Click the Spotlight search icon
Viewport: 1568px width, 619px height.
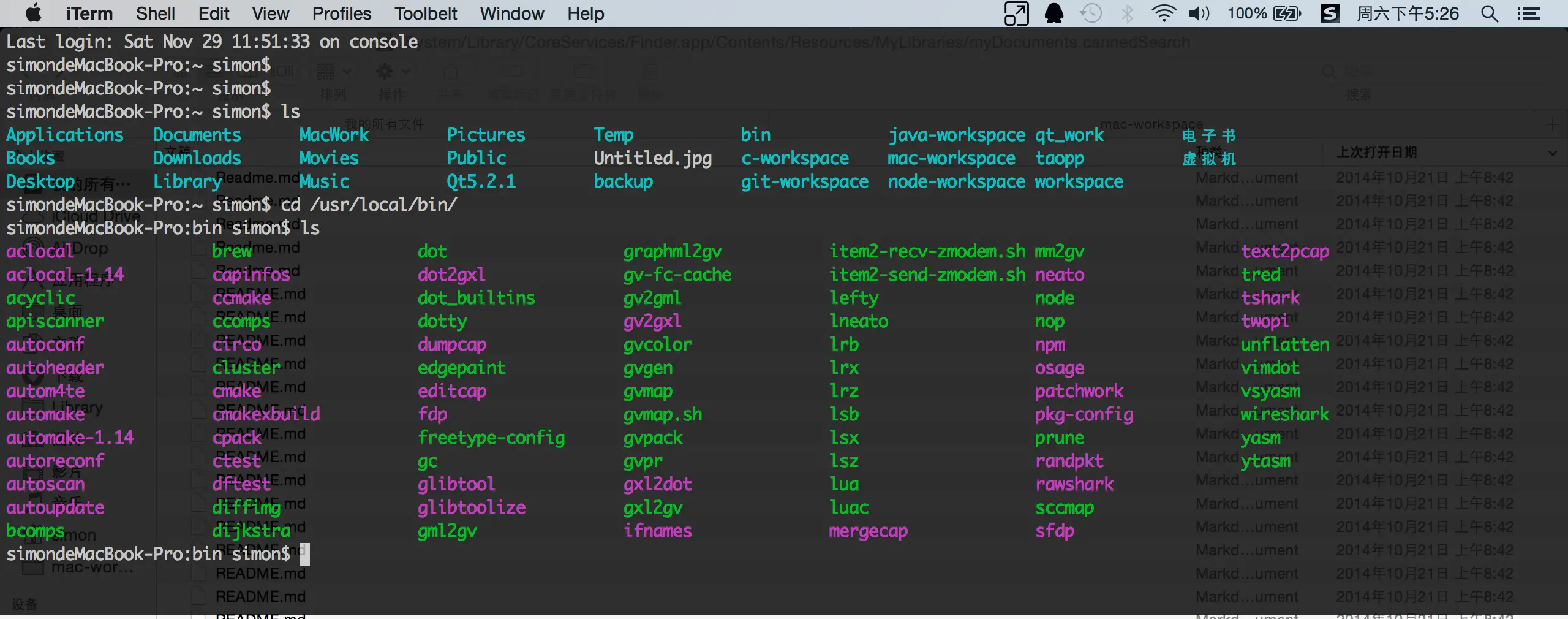point(1490,13)
